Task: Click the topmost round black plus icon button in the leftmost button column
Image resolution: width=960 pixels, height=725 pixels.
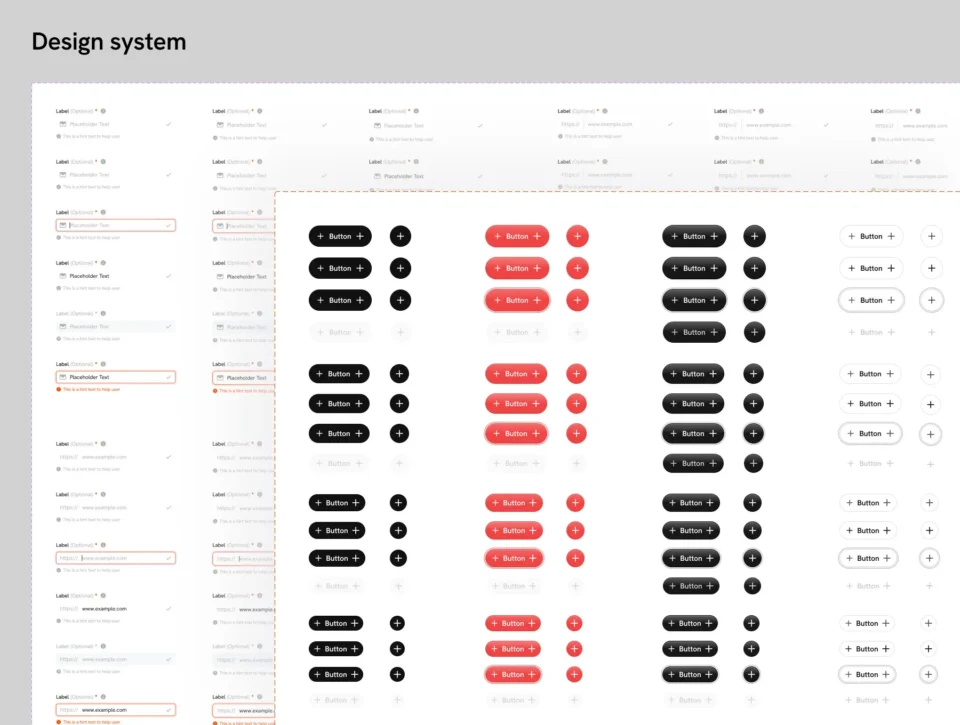Action: (400, 236)
